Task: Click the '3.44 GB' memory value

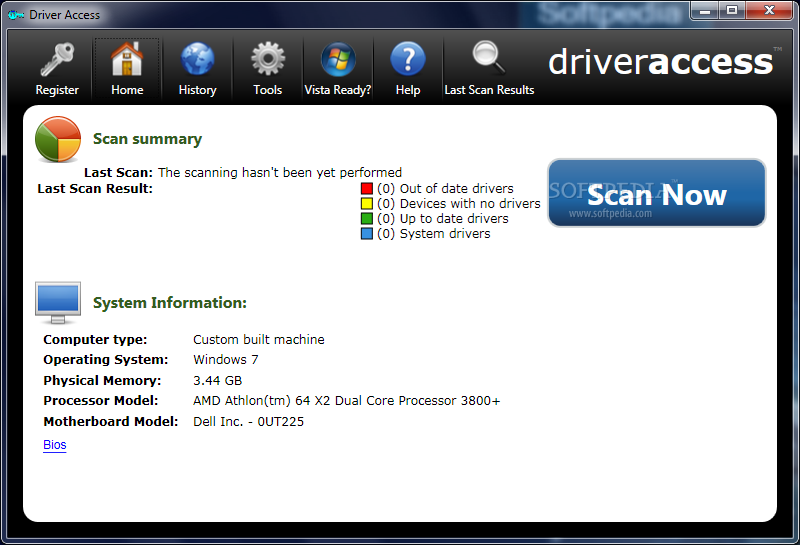Action: [x=217, y=381]
